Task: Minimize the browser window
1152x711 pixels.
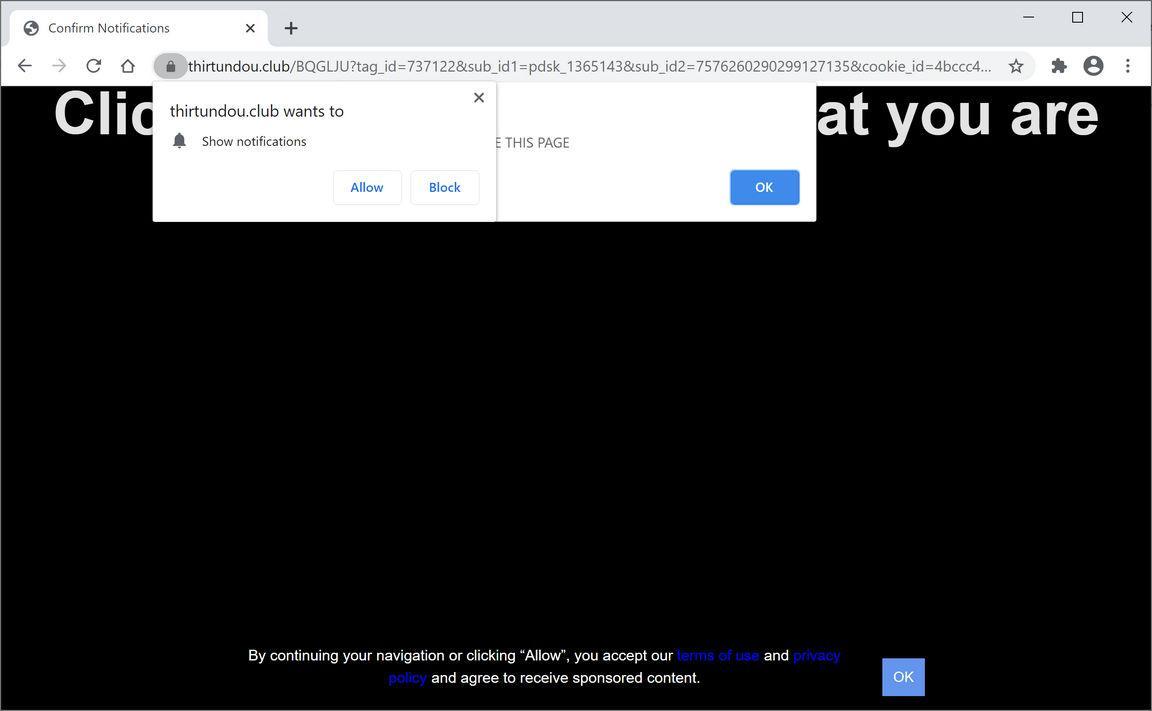Action: (x=1029, y=17)
